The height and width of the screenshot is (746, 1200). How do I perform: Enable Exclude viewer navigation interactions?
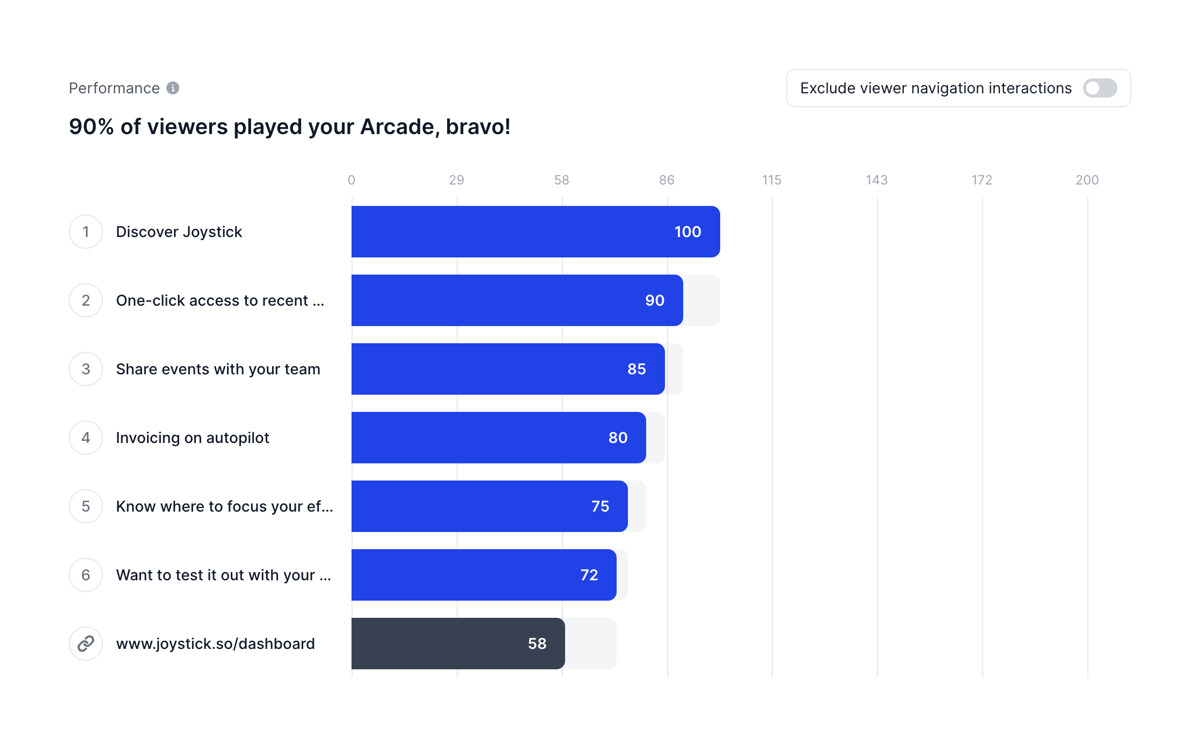point(1100,88)
